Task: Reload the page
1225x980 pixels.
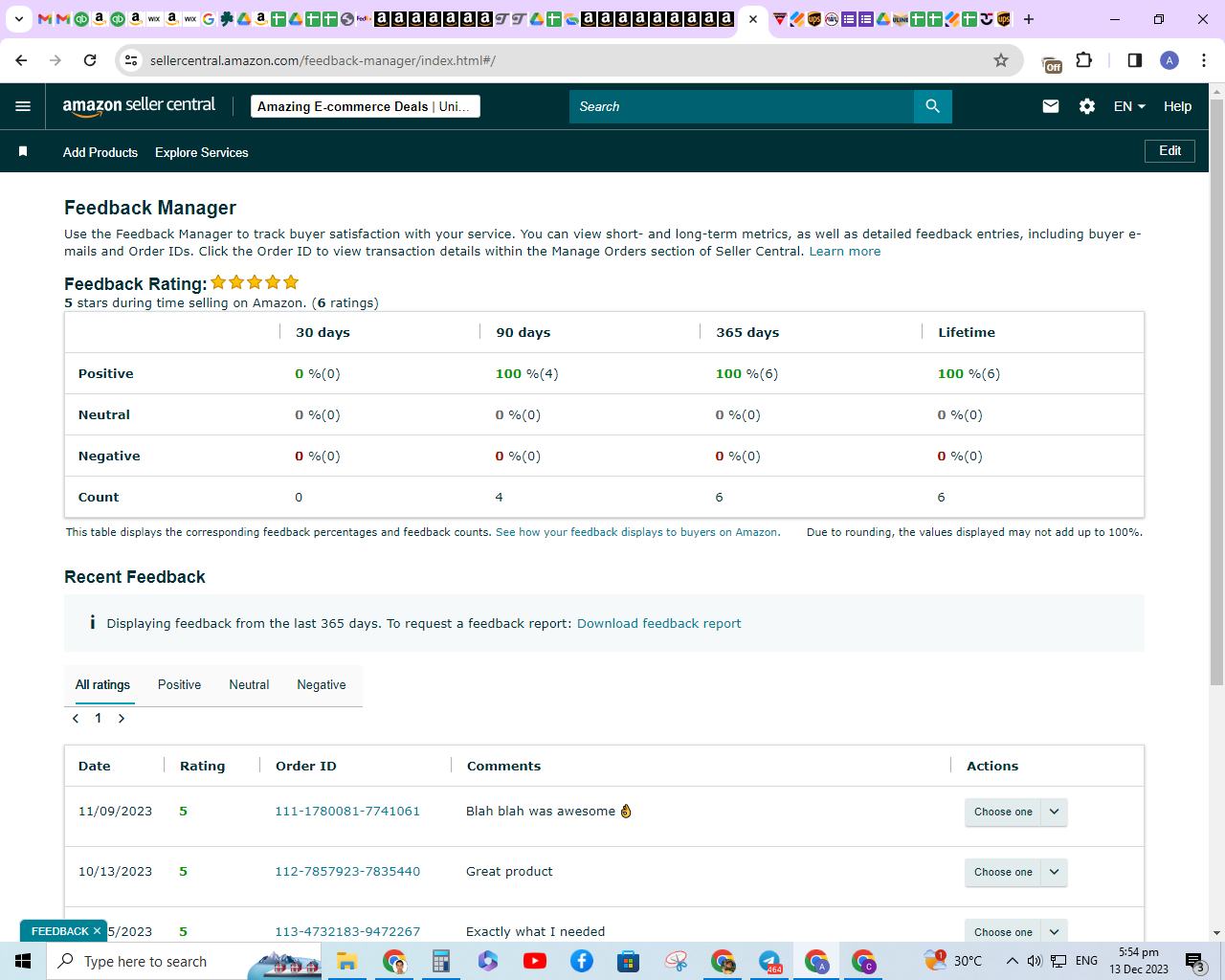Action: [x=90, y=60]
